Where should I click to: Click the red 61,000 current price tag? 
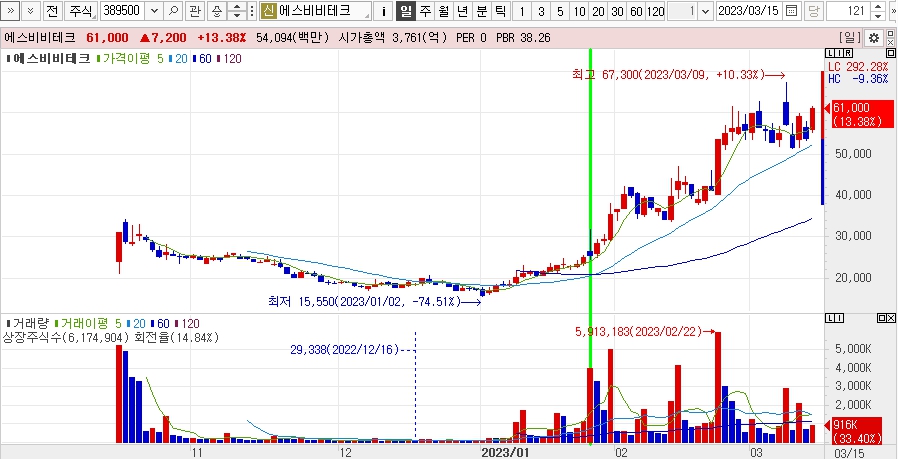pos(862,114)
